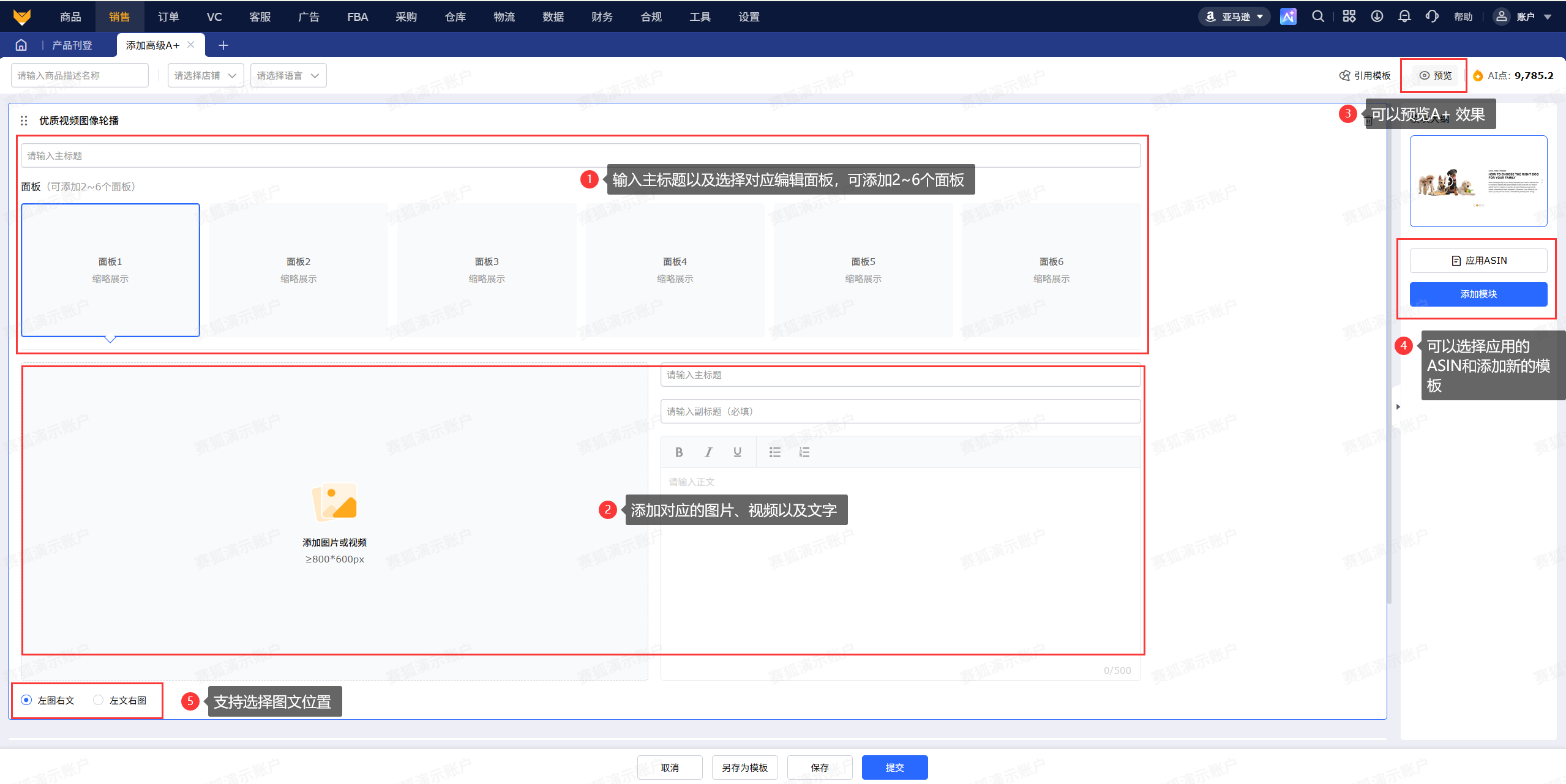Click the 取消 button
Viewport: 1566px width, 784px height.
[670, 767]
